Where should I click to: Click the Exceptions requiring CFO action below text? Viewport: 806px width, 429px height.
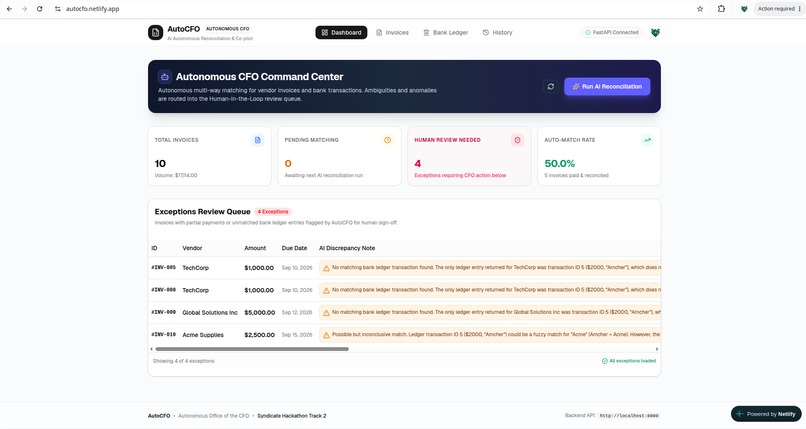click(x=460, y=175)
